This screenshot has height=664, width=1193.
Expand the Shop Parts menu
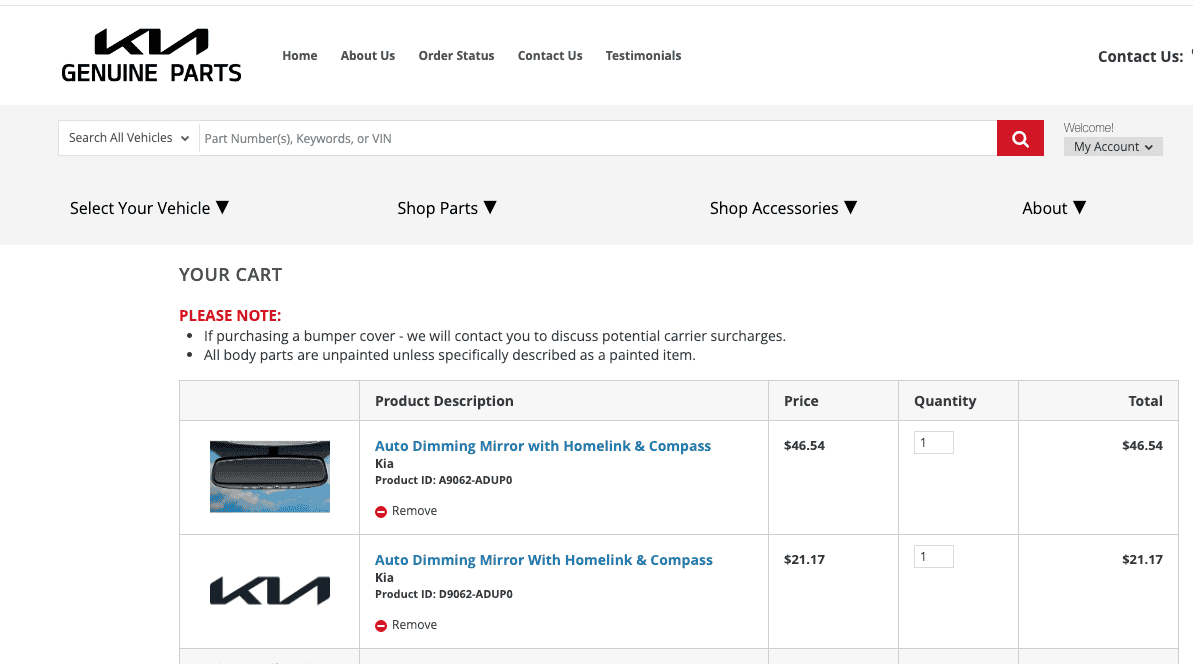pyautogui.click(x=447, y=208)
